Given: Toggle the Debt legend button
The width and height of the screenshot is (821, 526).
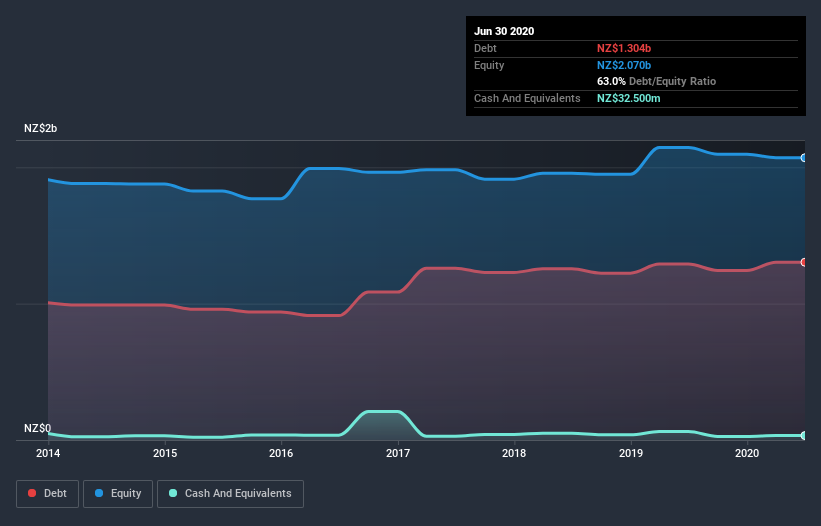Looking at the screenshot, I should (x=47, y=494).
